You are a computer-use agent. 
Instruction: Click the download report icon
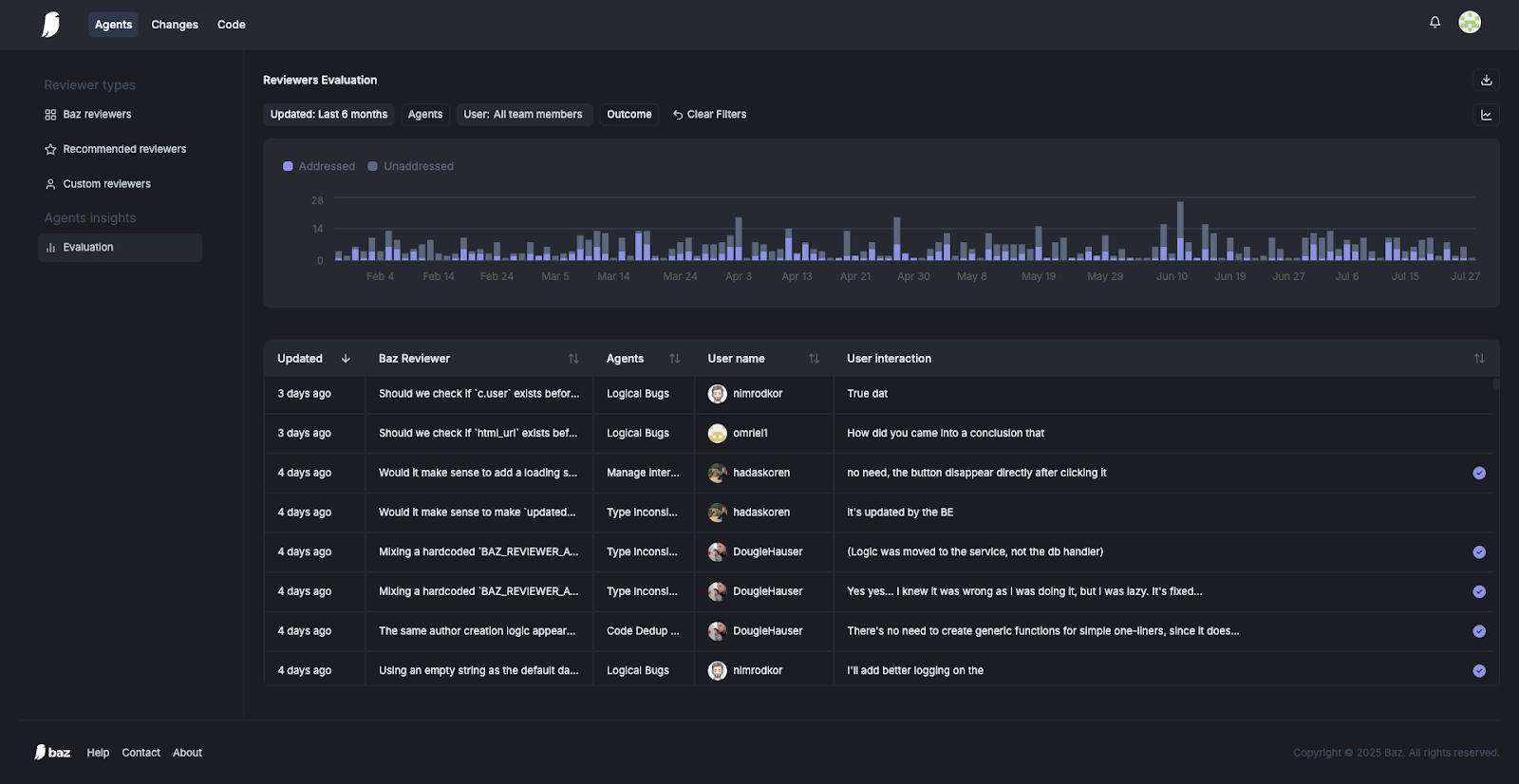1486,80
